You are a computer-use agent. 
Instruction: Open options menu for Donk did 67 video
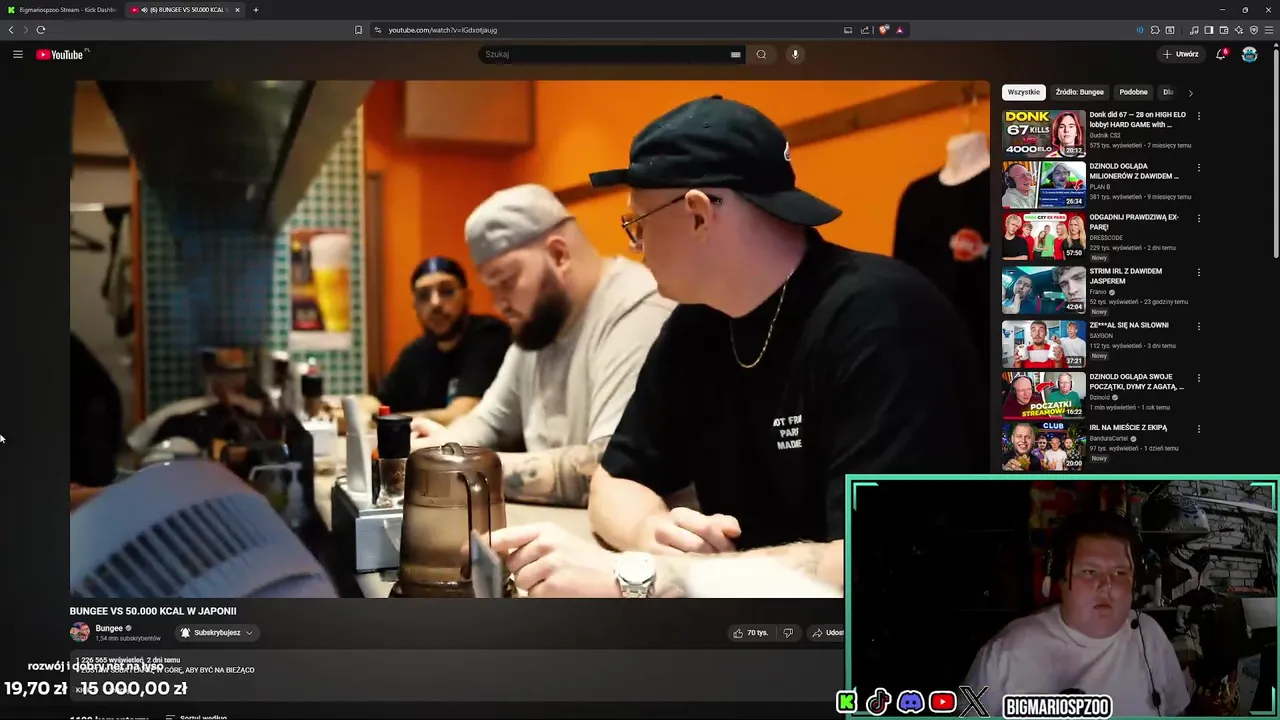pos(1198,116)
